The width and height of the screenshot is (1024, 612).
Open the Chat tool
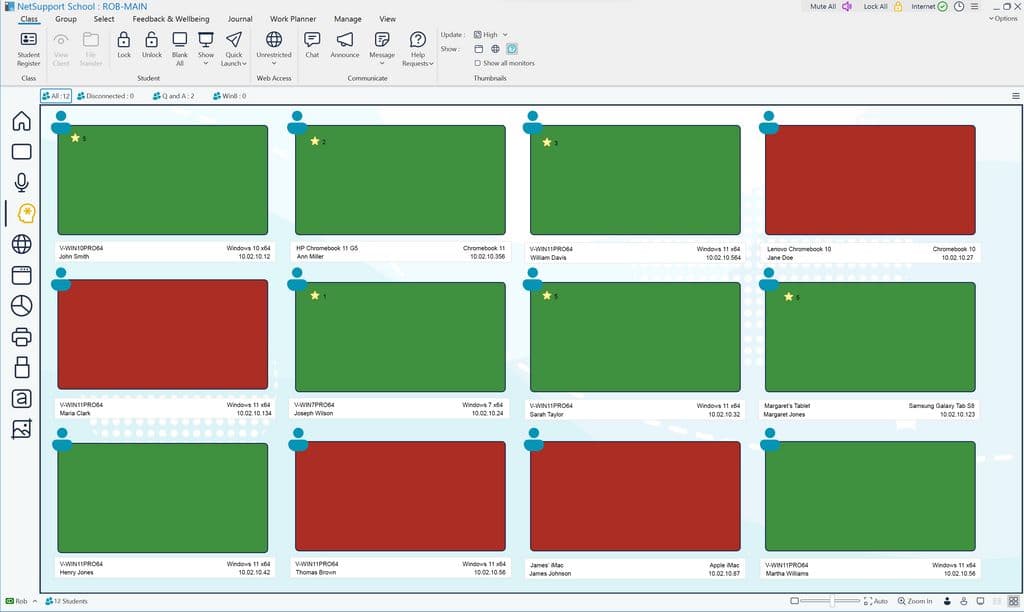tap(312, 44)
